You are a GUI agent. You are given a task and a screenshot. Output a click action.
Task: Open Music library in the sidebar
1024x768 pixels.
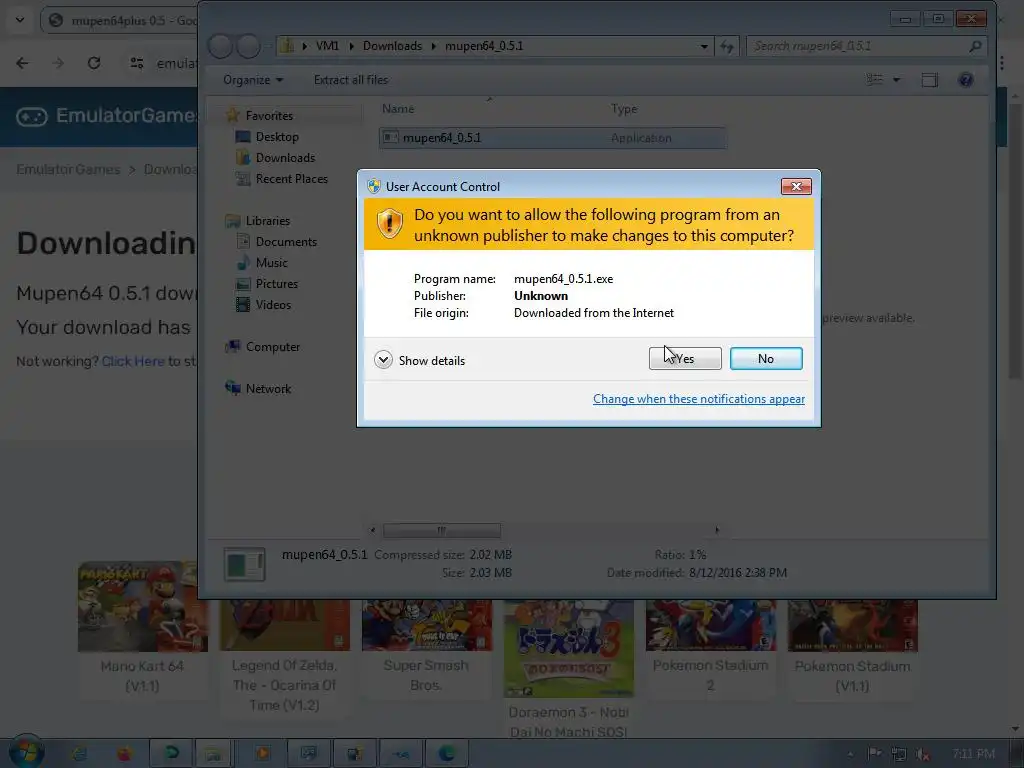pyautogui.click(x=272, y=263)
